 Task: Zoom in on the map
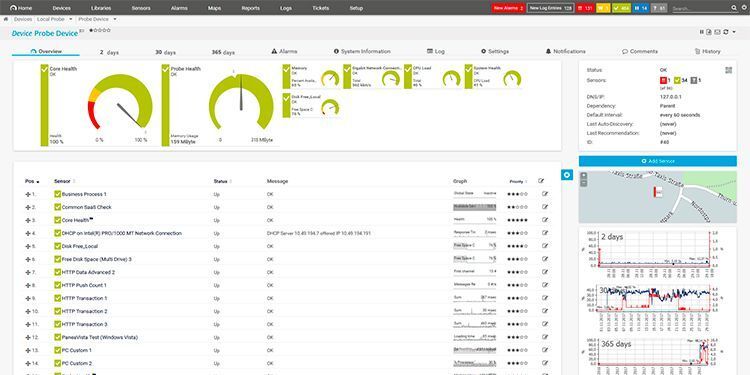pyautogui.click(x=584, y=176)
